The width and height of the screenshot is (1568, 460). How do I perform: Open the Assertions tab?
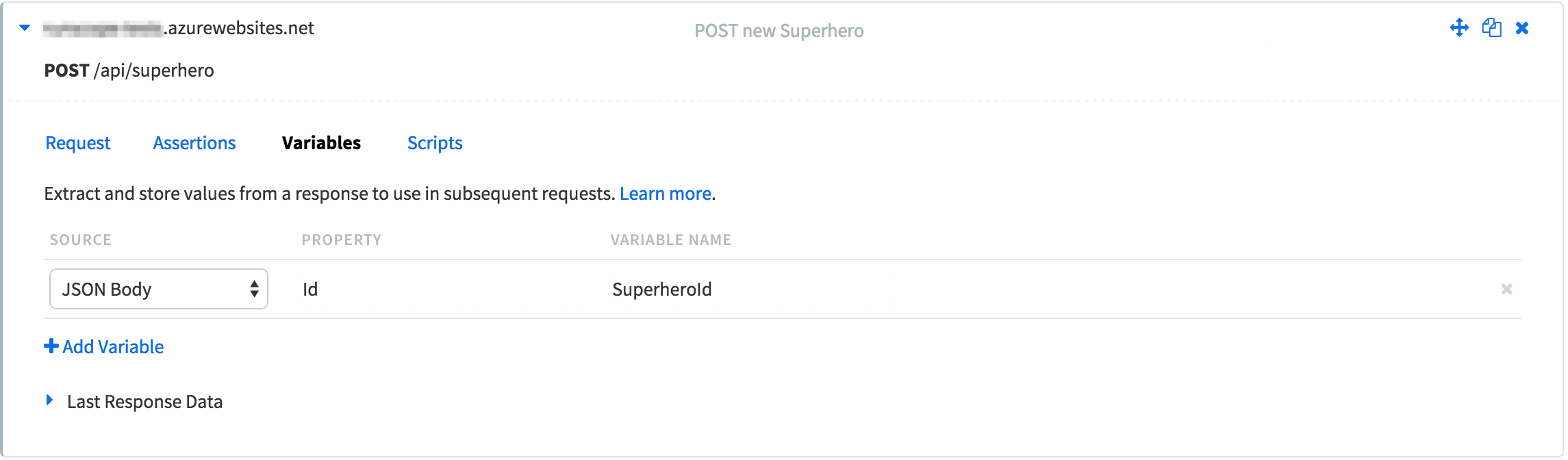(x=194, y=143)
